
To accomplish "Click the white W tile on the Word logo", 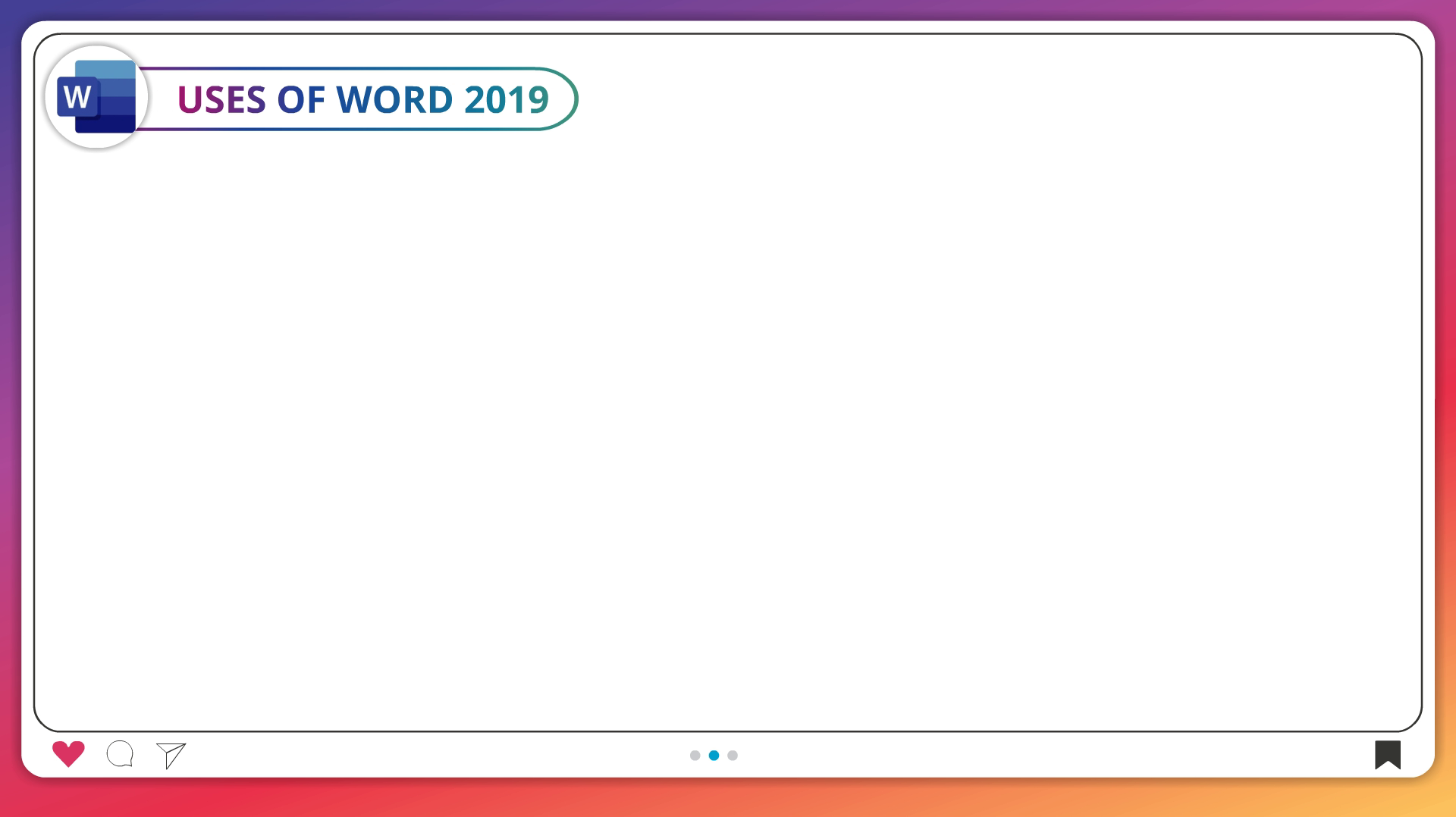I will coord(77,98).
